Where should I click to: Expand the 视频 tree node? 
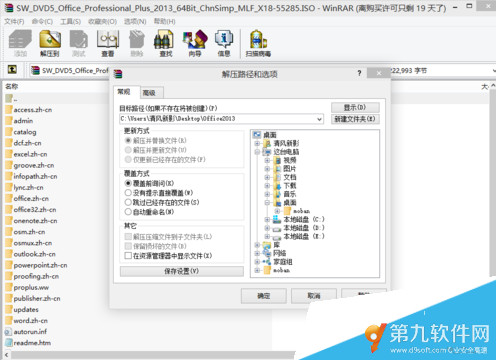coord(267,160)
